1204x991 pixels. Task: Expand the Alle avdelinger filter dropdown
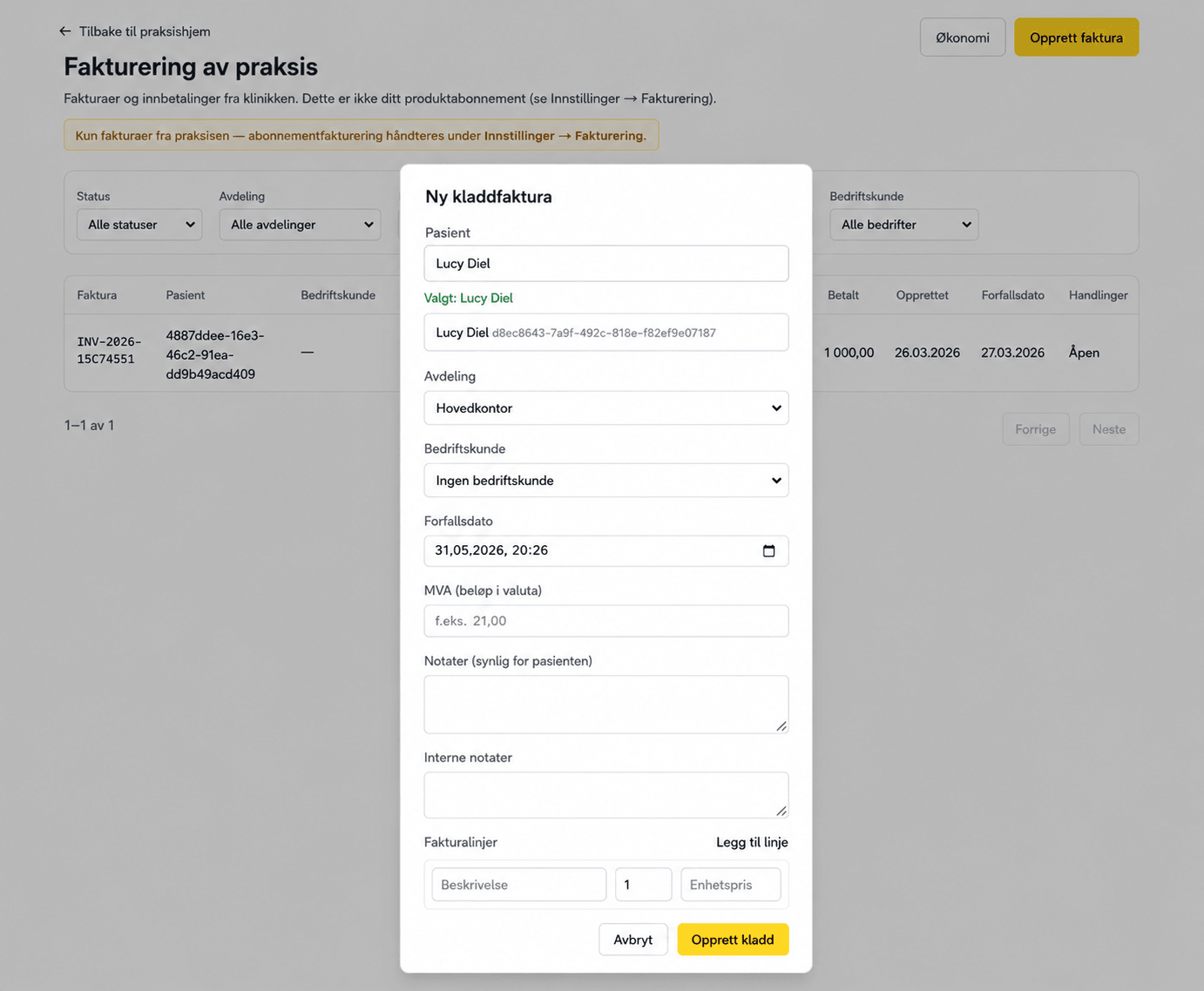(x=300, y=225)
